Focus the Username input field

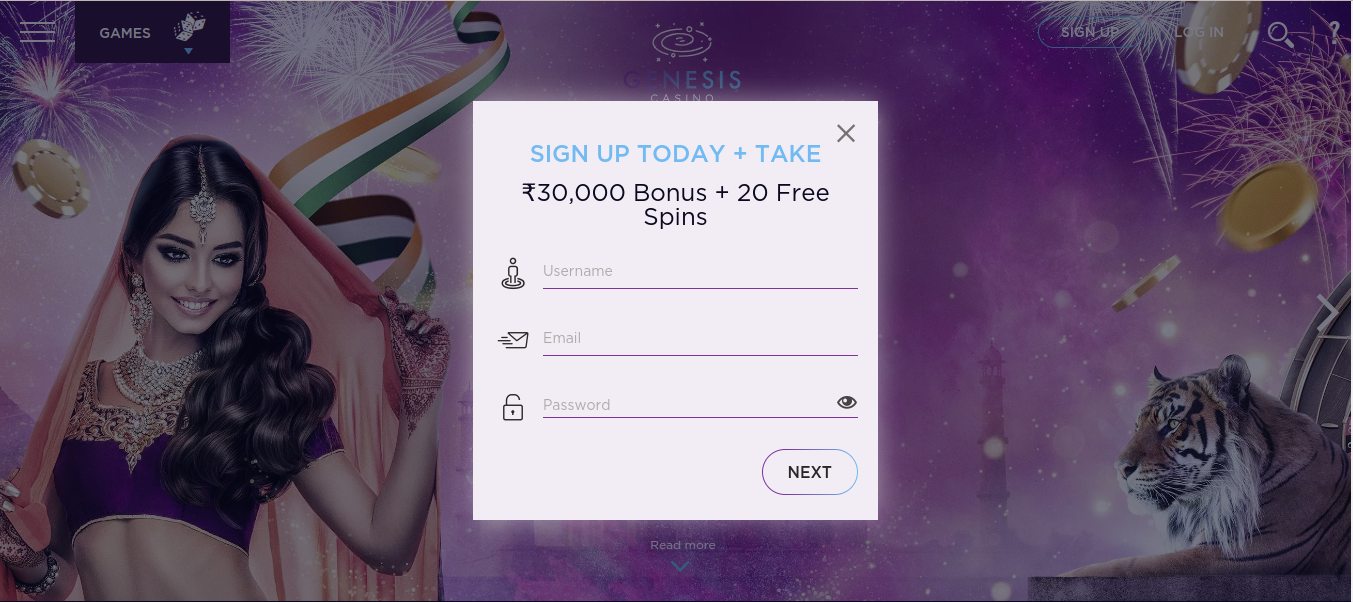(x=700, y=272)
